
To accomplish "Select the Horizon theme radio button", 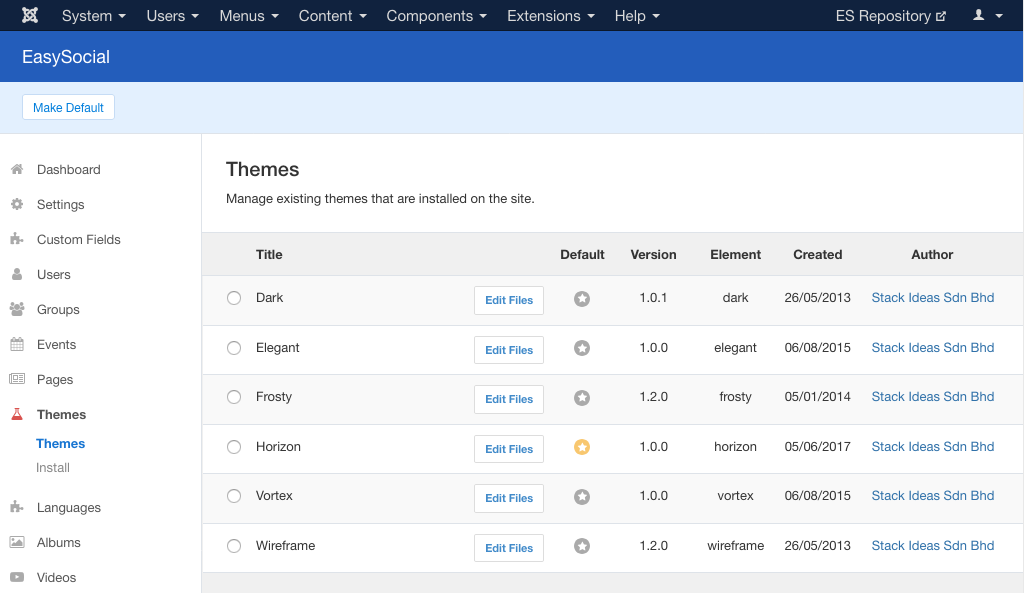I will pyautogui.click(x=234, y=447).
